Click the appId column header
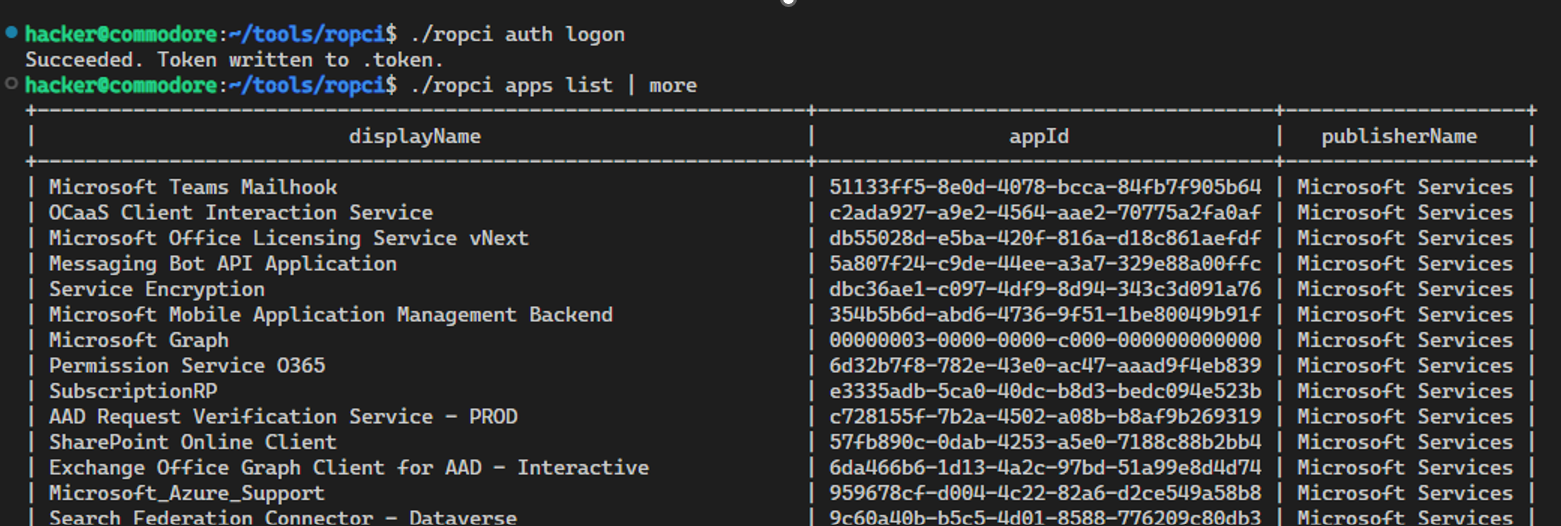 pyautogui.click(x=1039, y=136)
